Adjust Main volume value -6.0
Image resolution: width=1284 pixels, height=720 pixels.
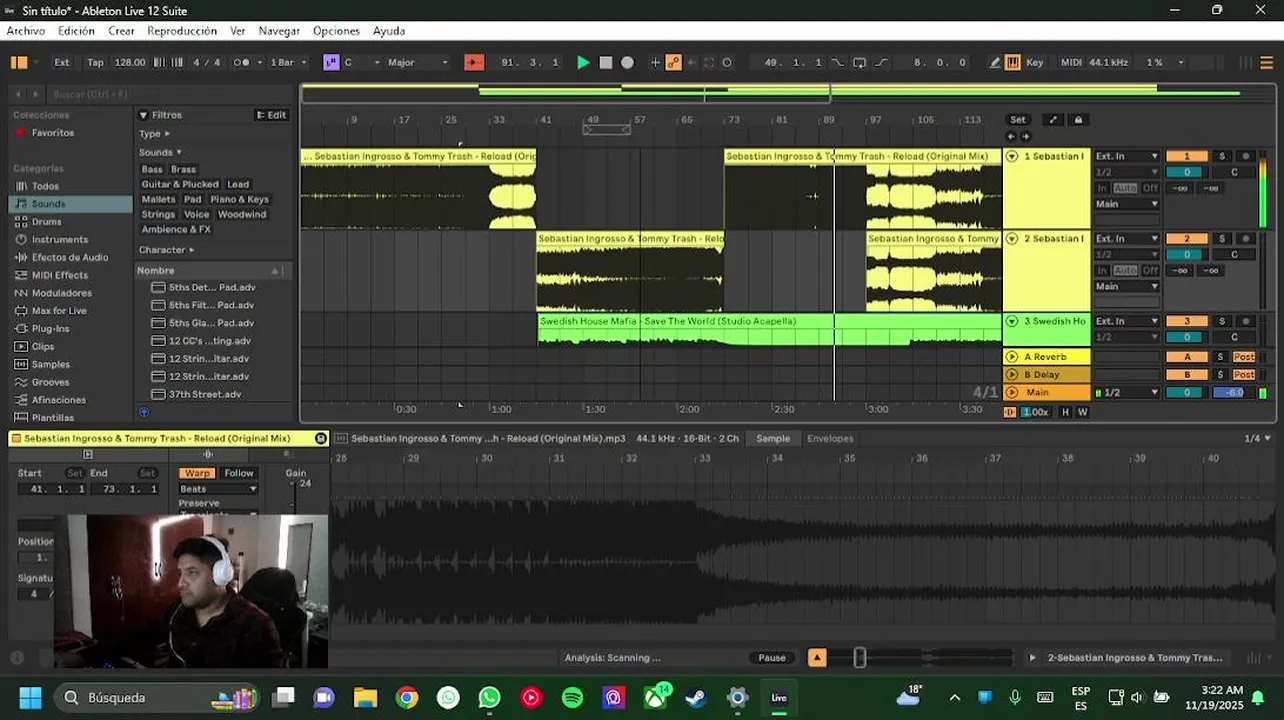coord(1234,393)
